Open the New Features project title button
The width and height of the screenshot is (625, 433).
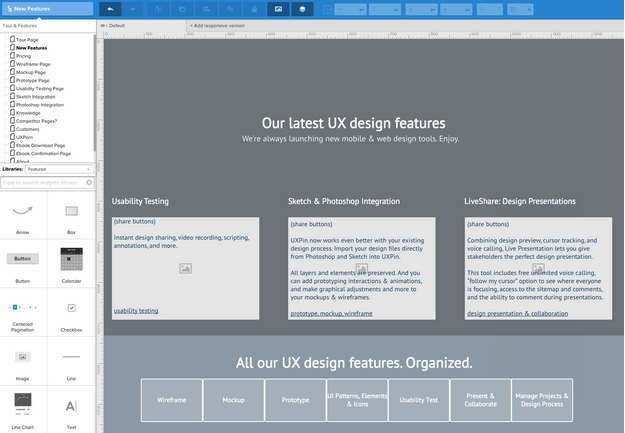point(47,9)
